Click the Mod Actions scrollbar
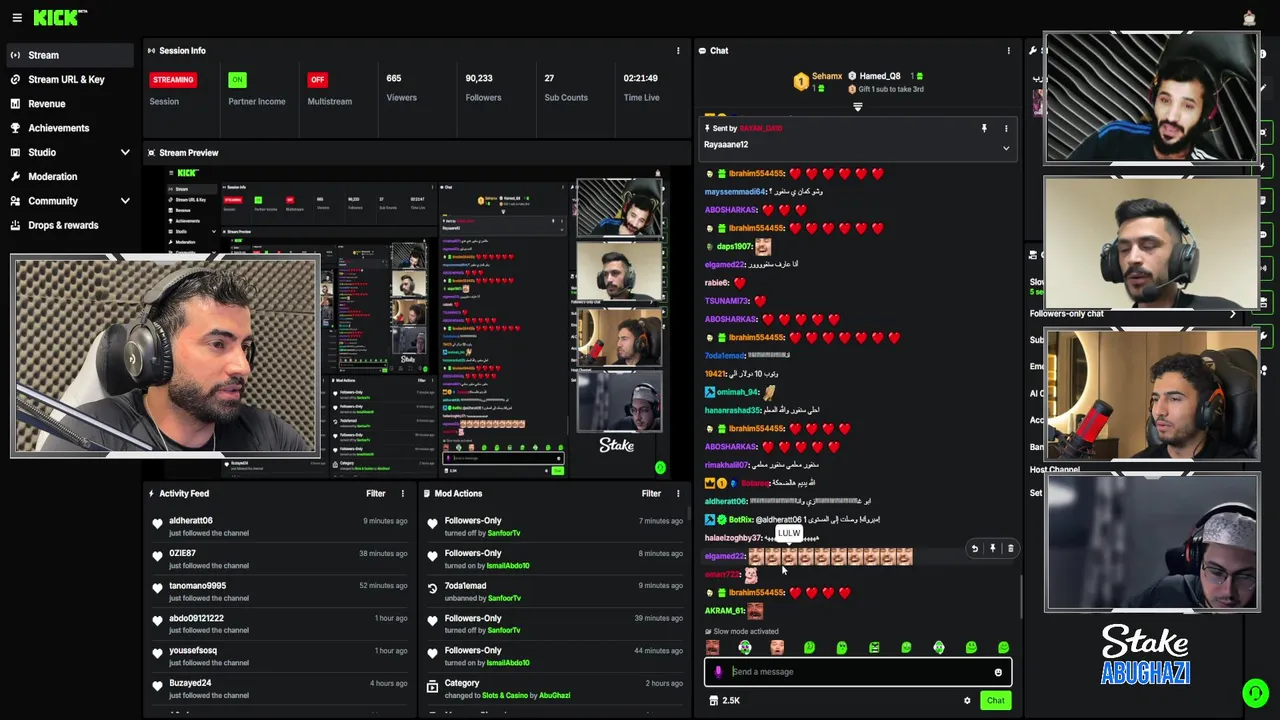1280x720 pixels. point(689,514)
